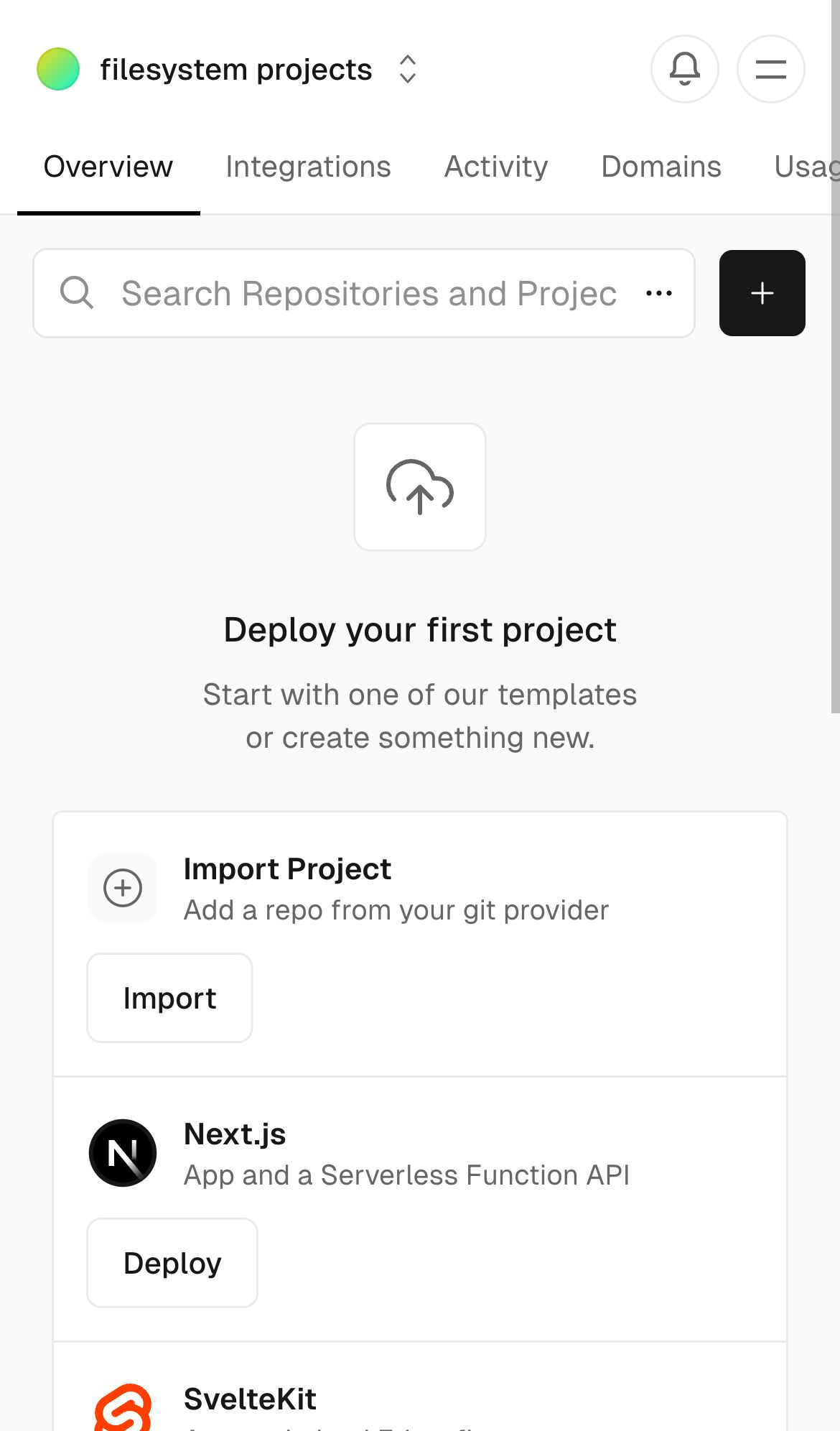
Task: Click the Import Project heading
Action: pyautogui.click(x=287, y=869)
